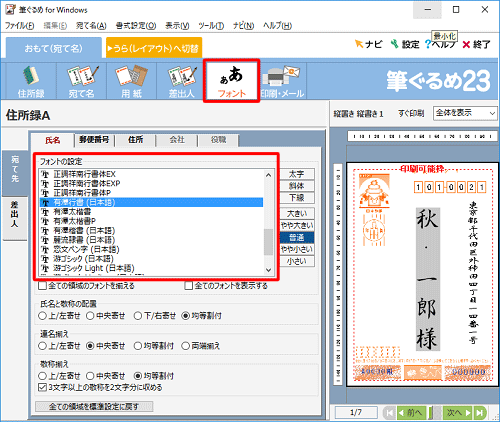Image resolution: width=500 pixels, height=422 pixels.
Task: Click the 前へ previous record button
Action: (x=411, y=413)
